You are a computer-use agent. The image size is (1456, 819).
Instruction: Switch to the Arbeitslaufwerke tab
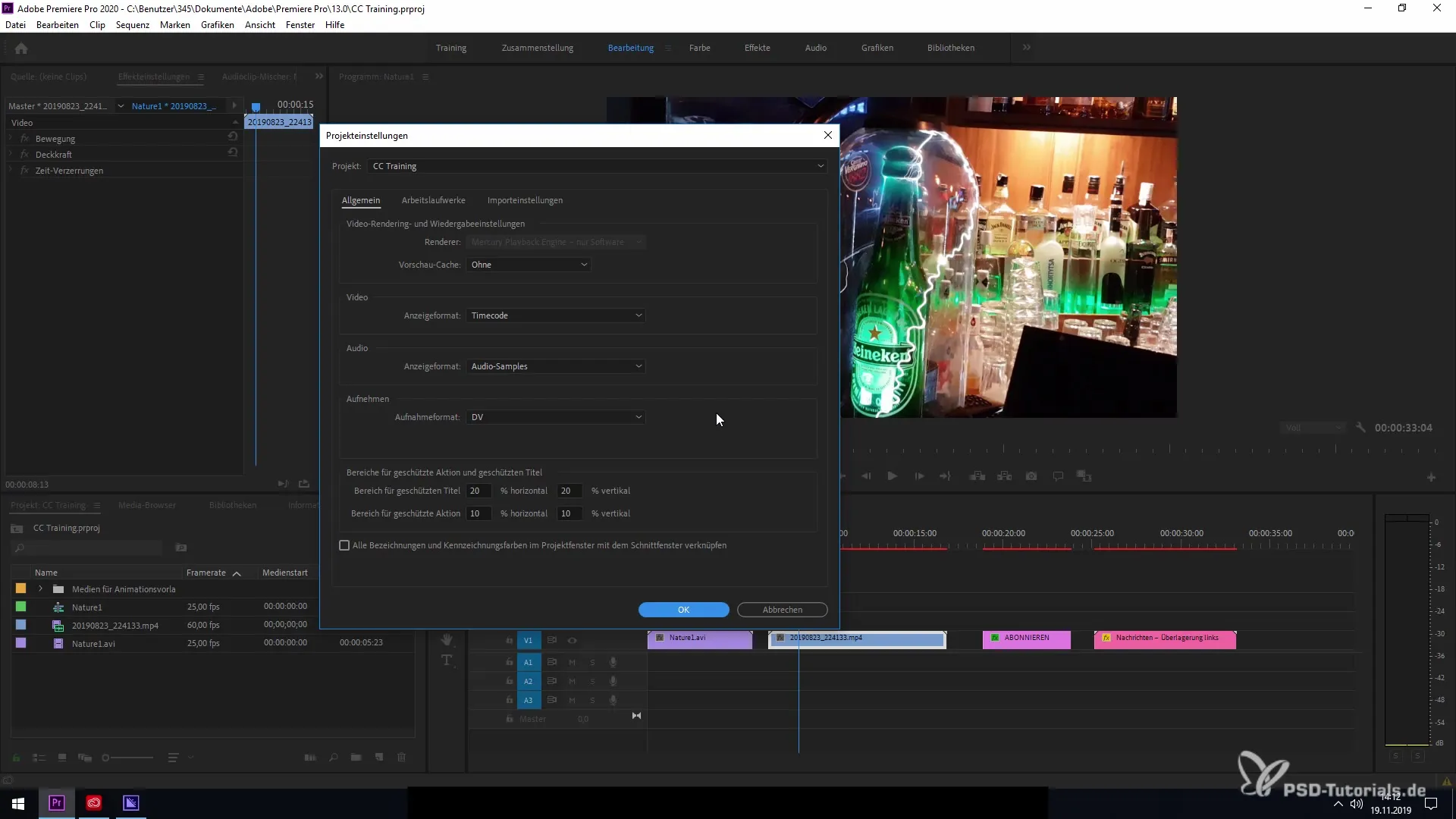coord(433,200)
